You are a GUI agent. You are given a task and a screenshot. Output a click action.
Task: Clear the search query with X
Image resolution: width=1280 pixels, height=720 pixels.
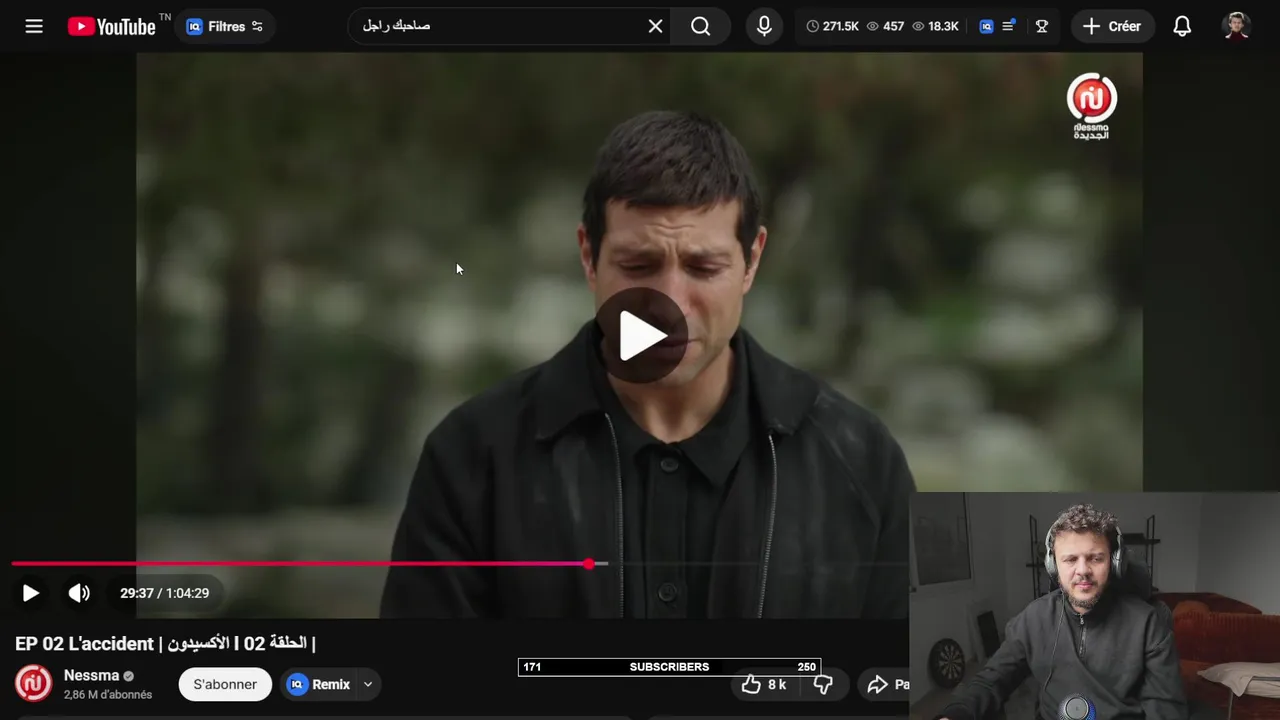tap(655, 26)
